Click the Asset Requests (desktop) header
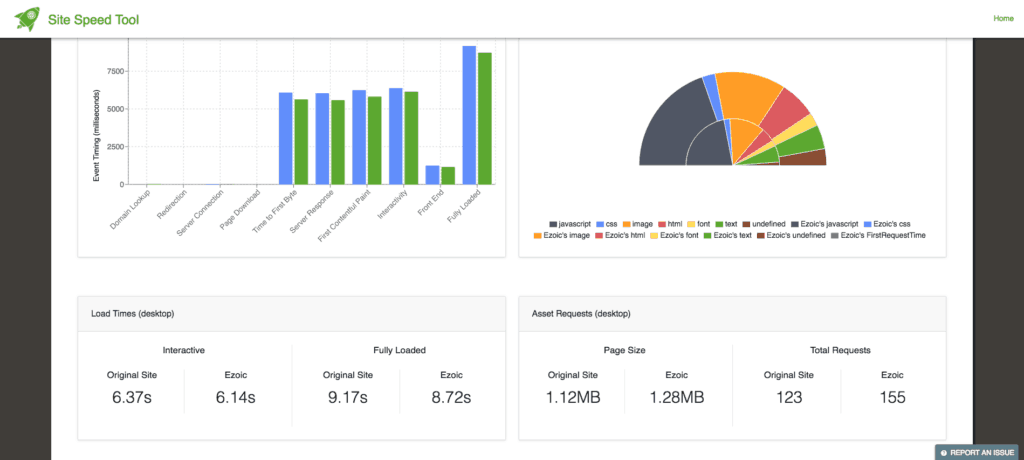 (x=581, y=314)
